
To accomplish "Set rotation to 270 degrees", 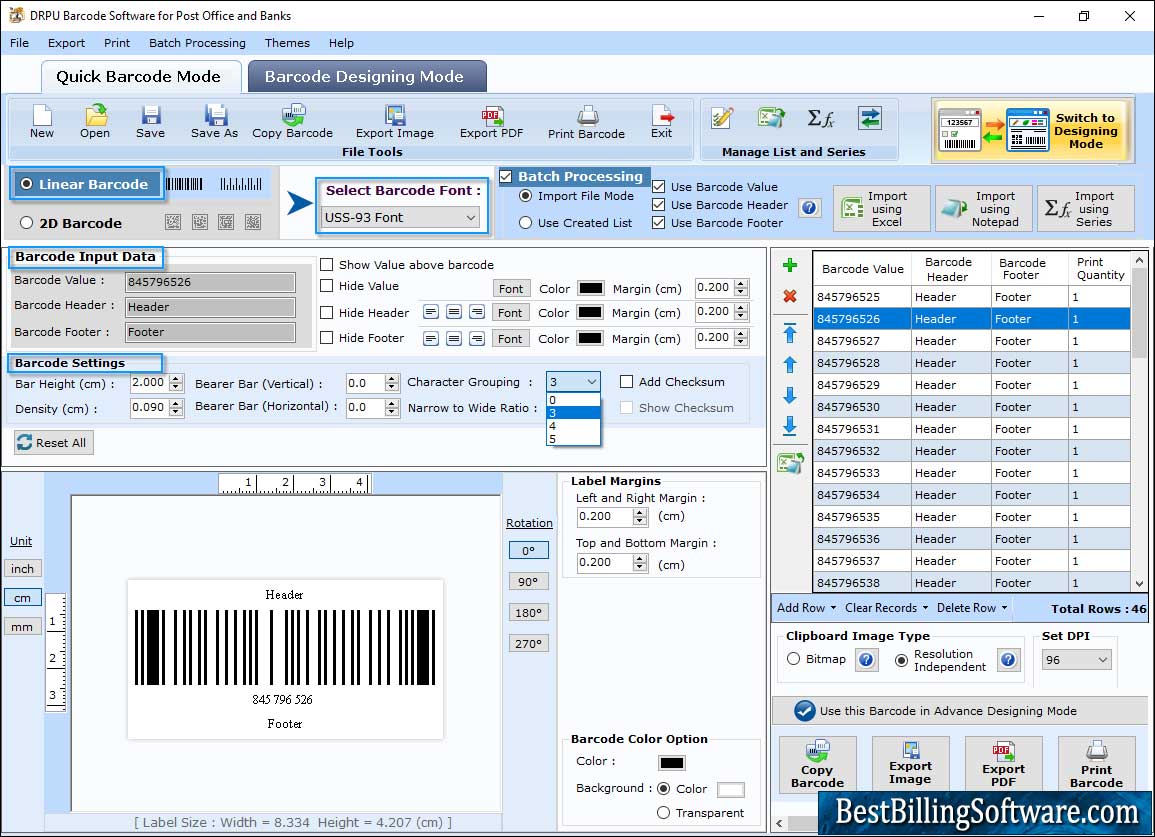I will tap(528, 643).
